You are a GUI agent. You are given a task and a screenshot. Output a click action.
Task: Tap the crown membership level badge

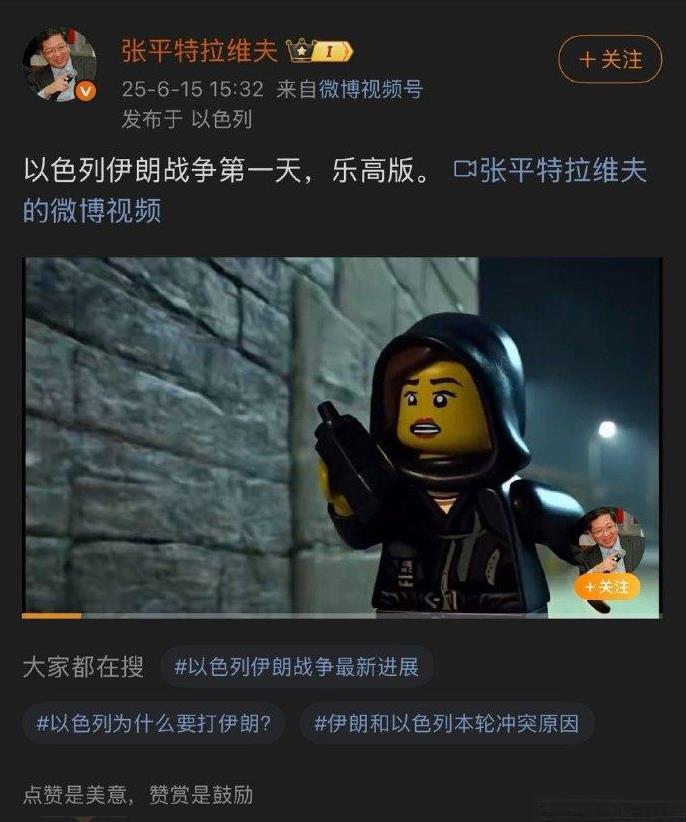(x=320, y=51)
